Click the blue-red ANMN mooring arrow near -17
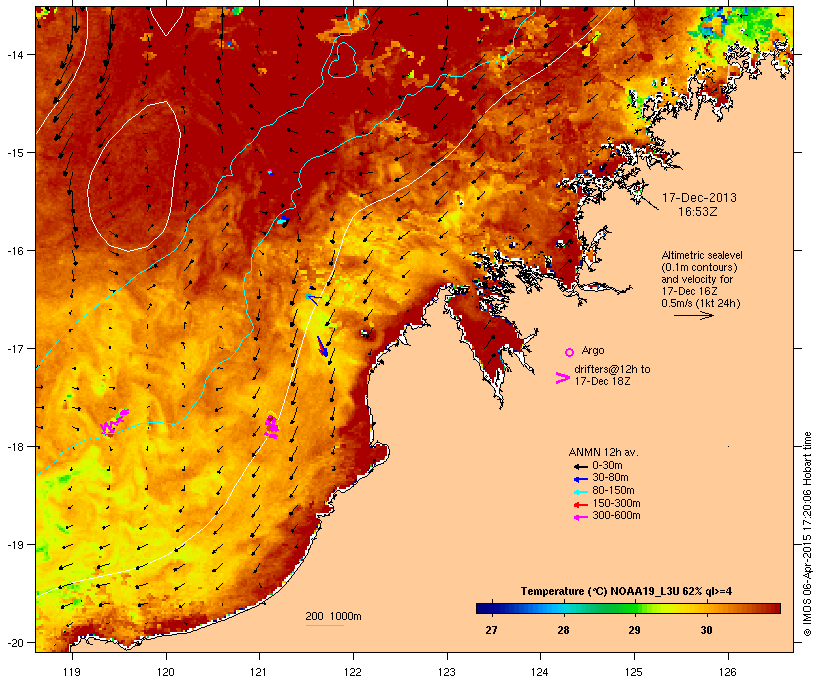This screenshot has width=820, height=680. tap(322, 346)
